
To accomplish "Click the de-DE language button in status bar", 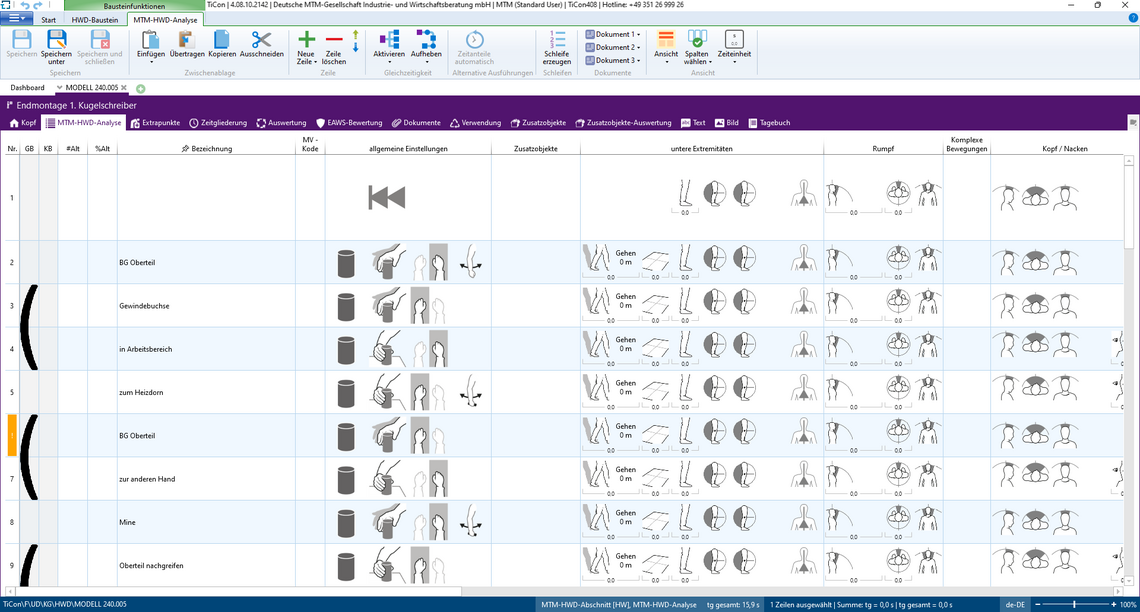I will pyautogui.click(x=1015, y=605).
